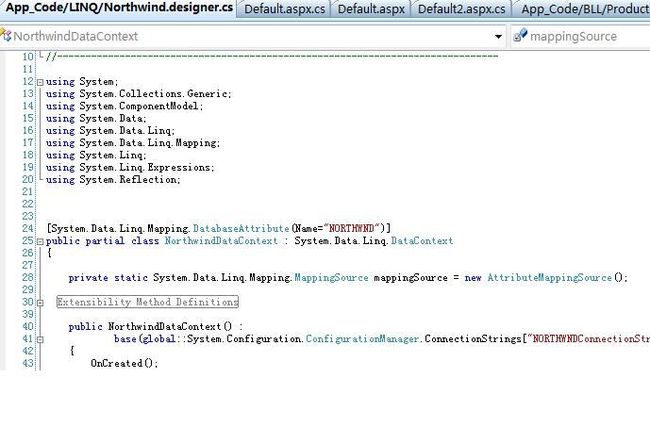Open the NorthwindDataContext type dropdown arrow
Screen dimensions: 650x427
(498, 36)
